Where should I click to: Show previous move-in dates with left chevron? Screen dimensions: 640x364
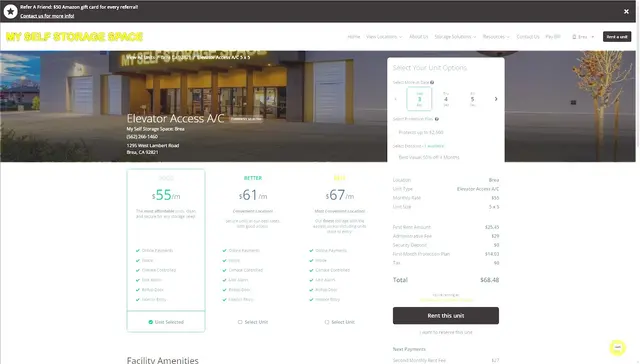coord(396,99)
